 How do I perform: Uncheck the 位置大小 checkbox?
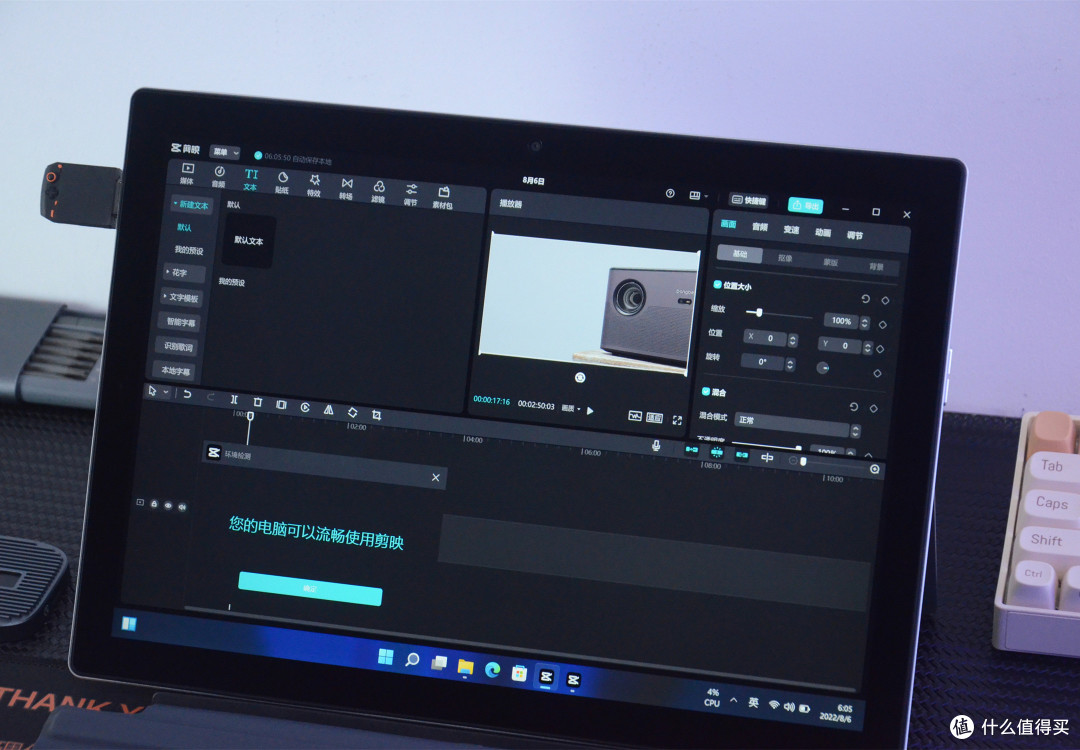pyautogui.click(x=717, y=284)
